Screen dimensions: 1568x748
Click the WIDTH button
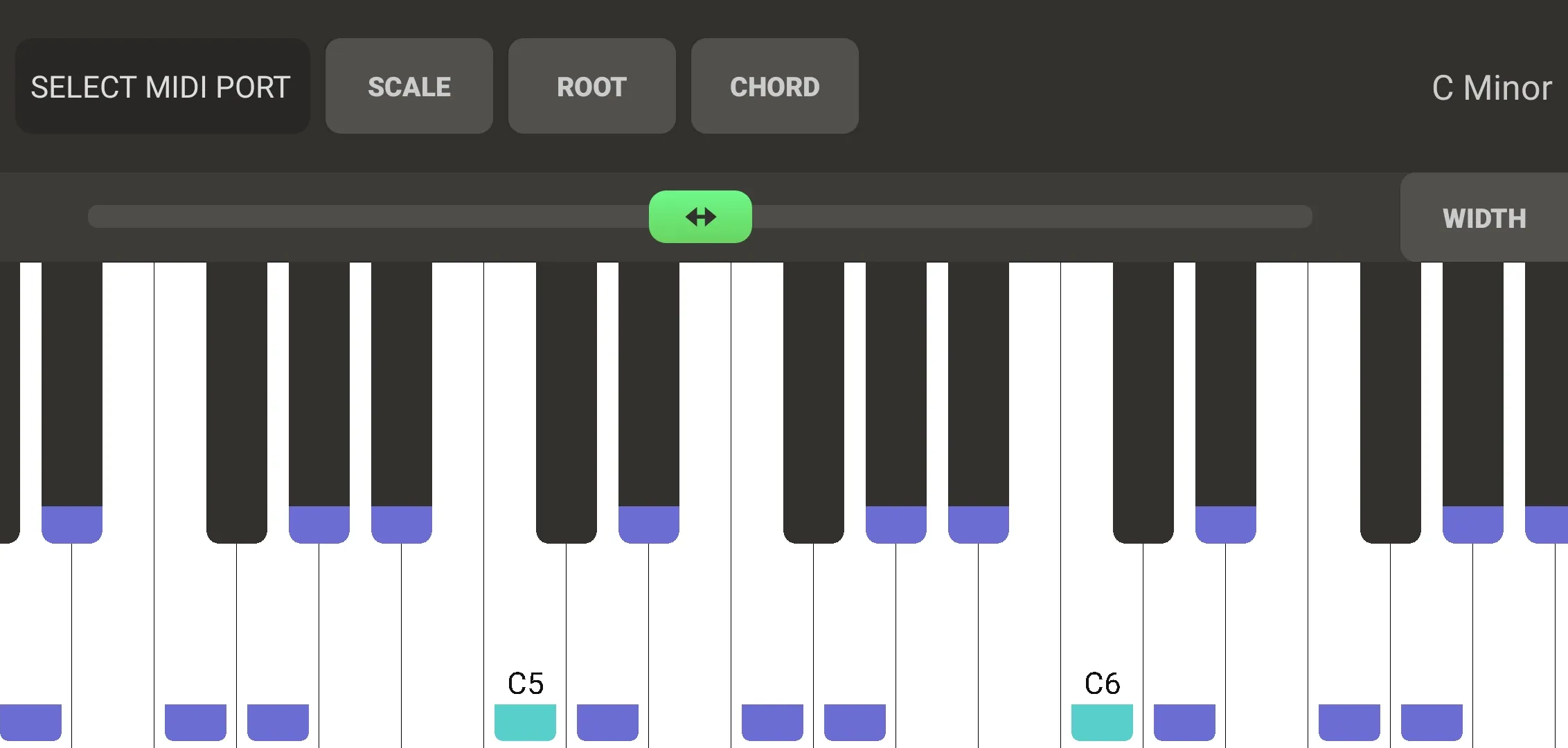[1484, 217]
